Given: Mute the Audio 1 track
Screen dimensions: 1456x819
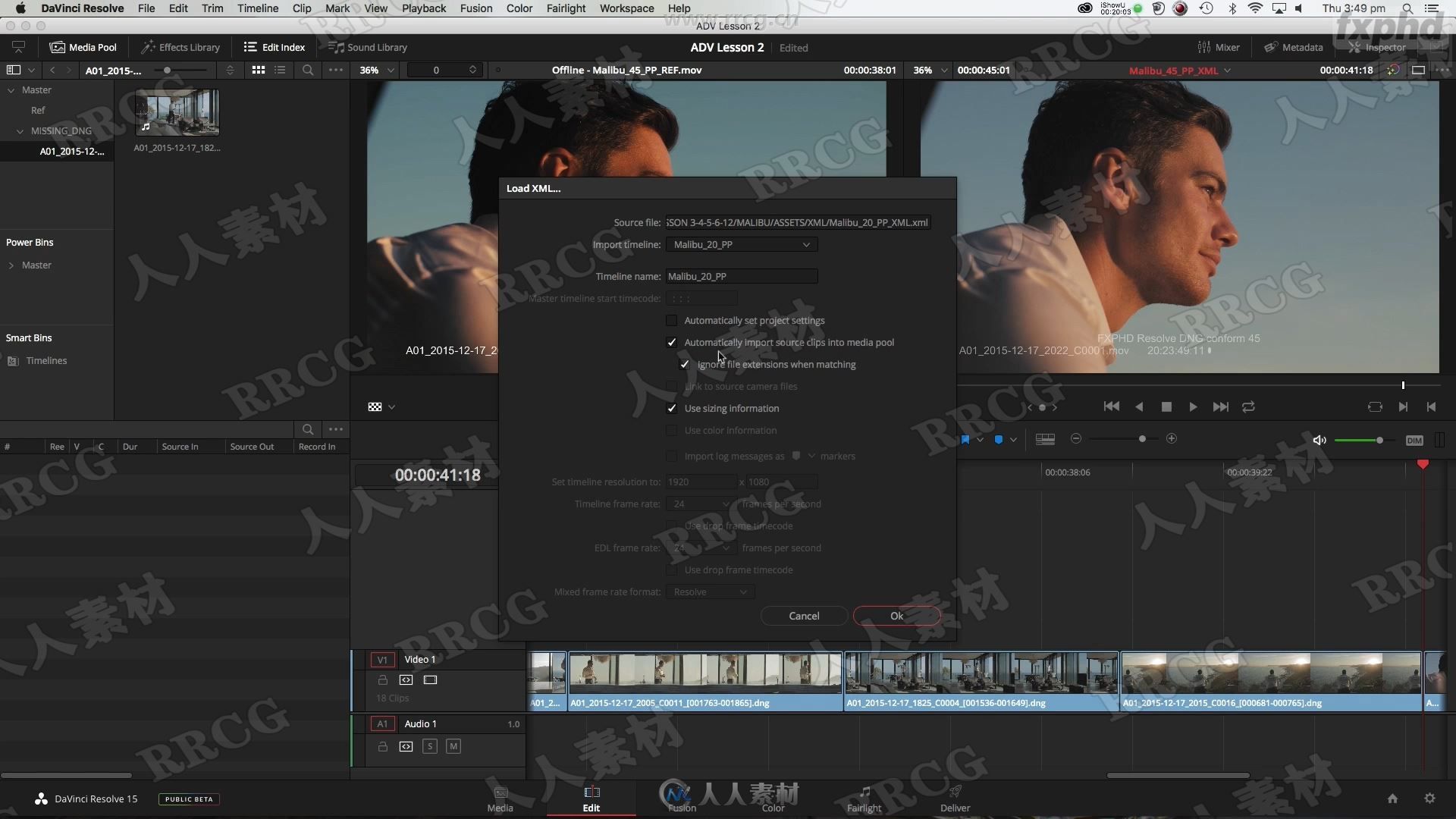Looking at the screenshot, I should 453,747.
